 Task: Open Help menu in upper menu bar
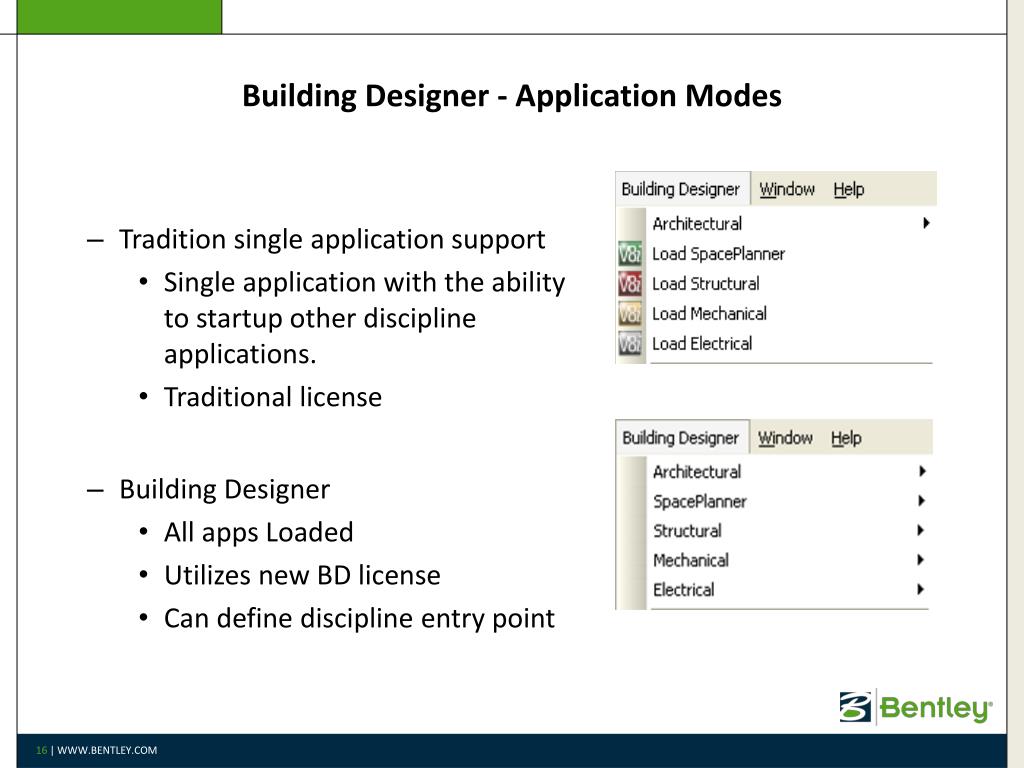tap(848, 189)
